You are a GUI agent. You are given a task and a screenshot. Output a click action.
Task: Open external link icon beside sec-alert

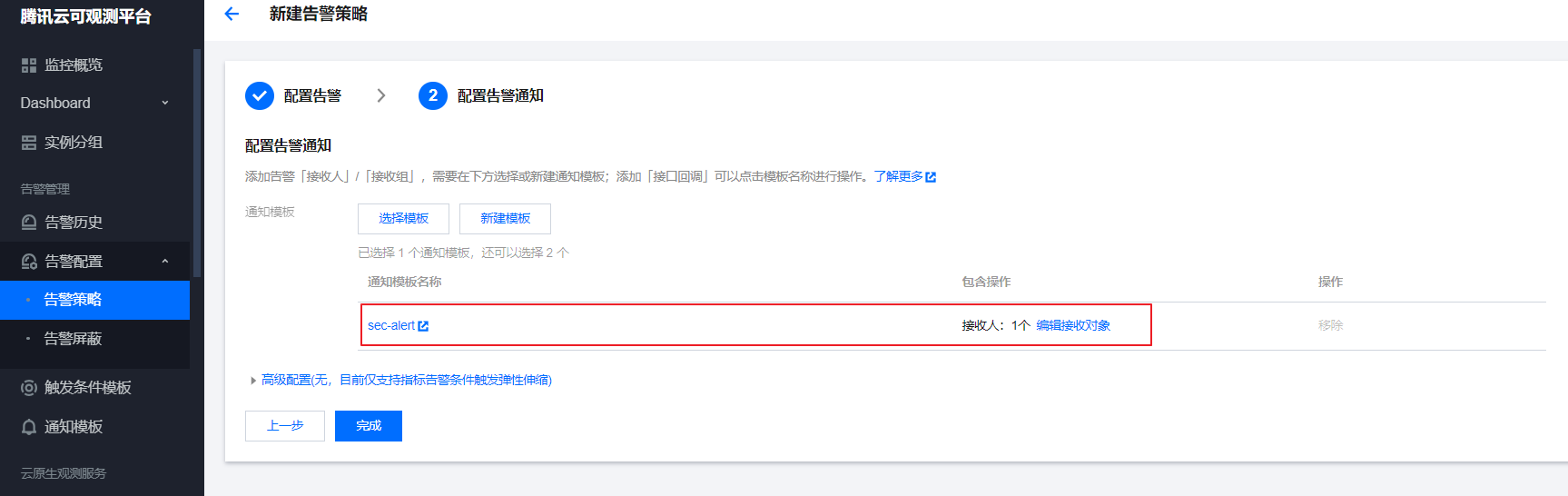coord(423,326)
